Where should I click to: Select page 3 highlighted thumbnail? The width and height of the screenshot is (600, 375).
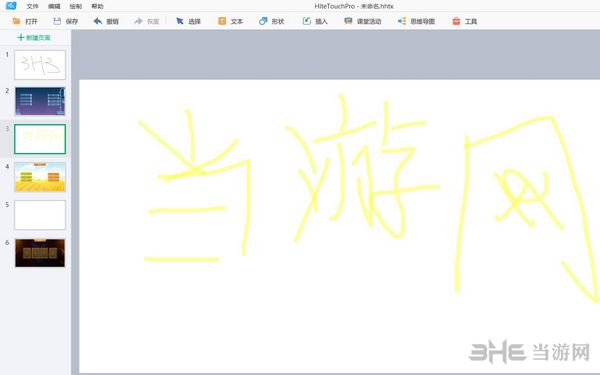tap(40, 139)
